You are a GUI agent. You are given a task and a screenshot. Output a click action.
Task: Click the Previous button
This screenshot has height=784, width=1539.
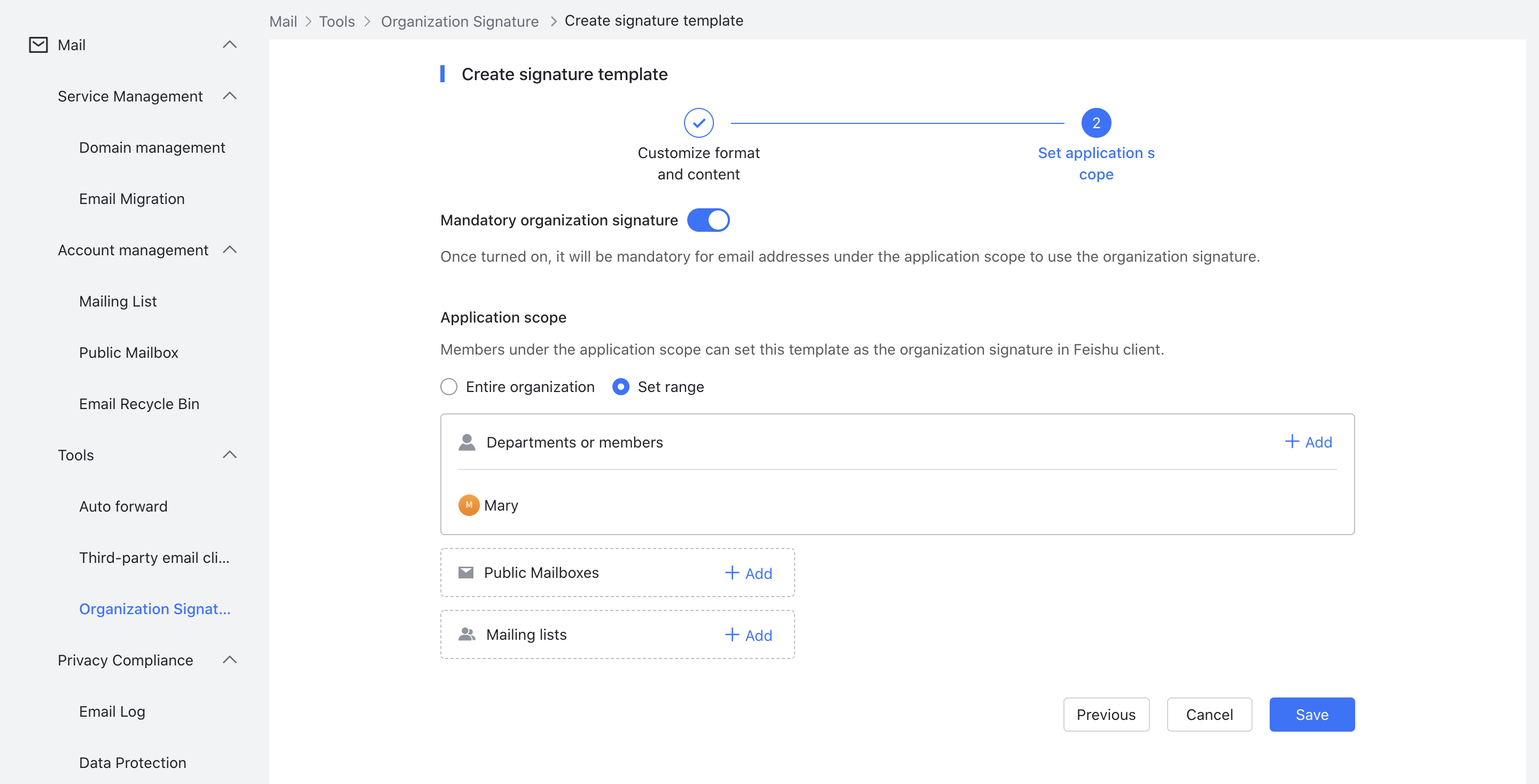point(1106,714)
